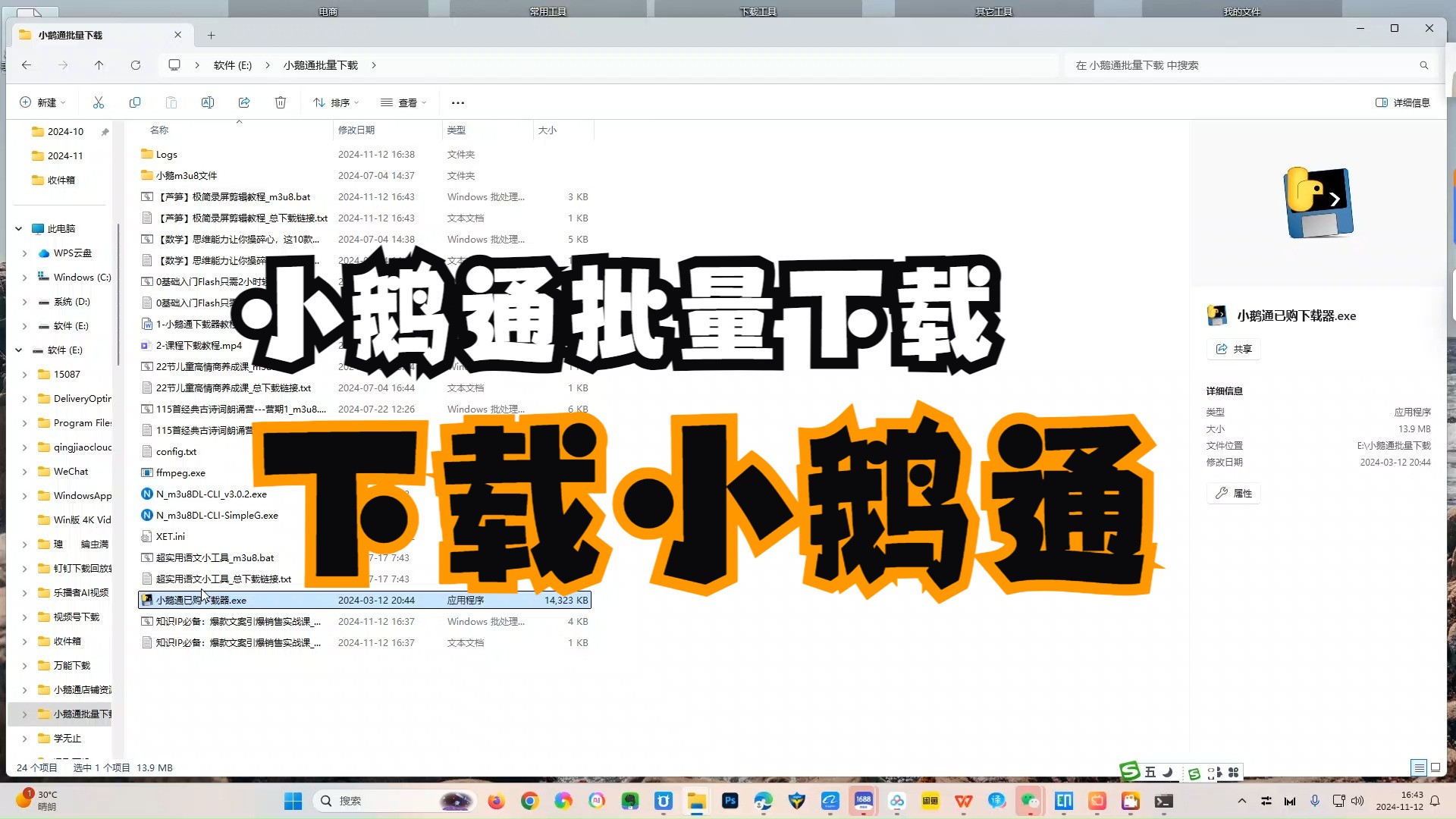Open Chrome from the taskbar
The height and width of the screenshot is (819, 1456).
pos(529,801)
